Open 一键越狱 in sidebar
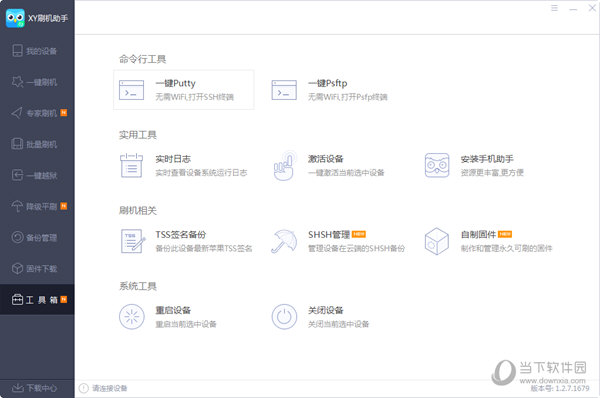Viewport: 600px width, 398px height. click(x=37, y=175)
